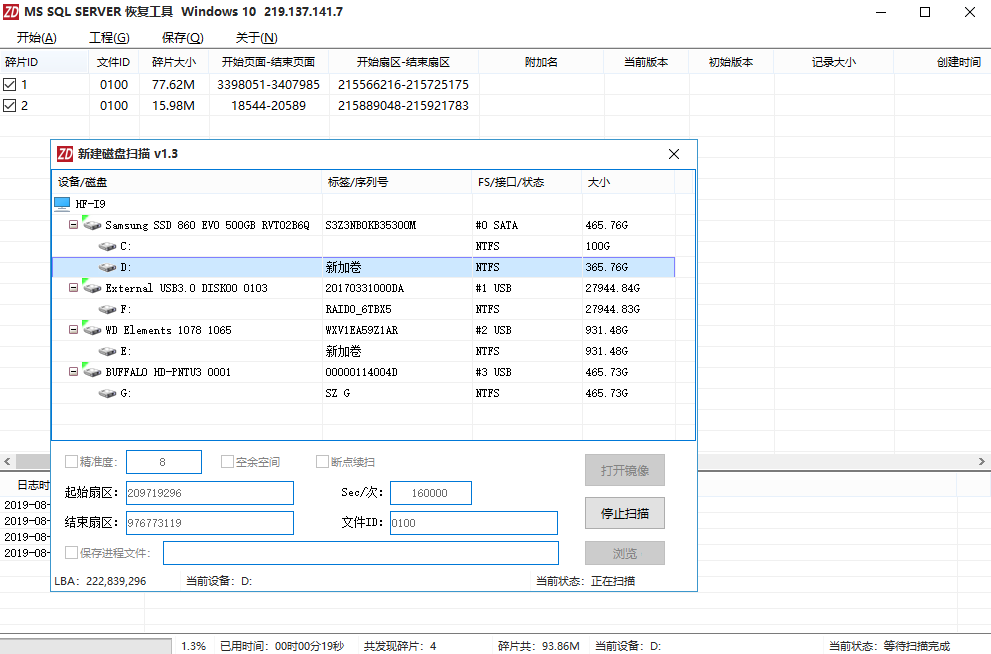This screenshot has height=654, width=991.
Task: Collapse the External USB3.0 tree node
Action: (73, 288)
